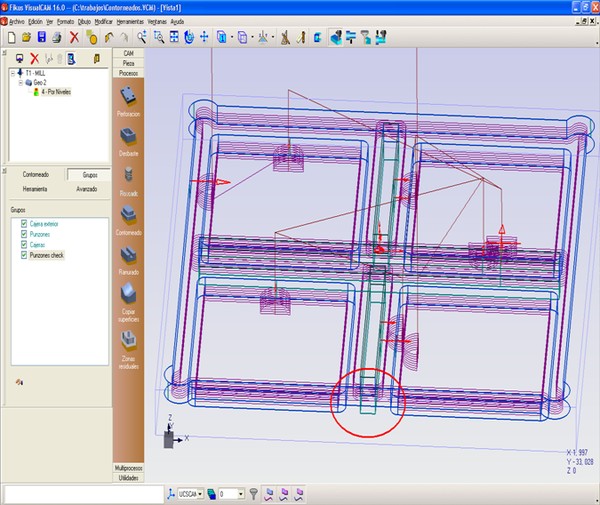The height and width of the screenshot is (505, 600).
Task: Collapse the T1 - MILL tree node
Action: tap(11, 74)
